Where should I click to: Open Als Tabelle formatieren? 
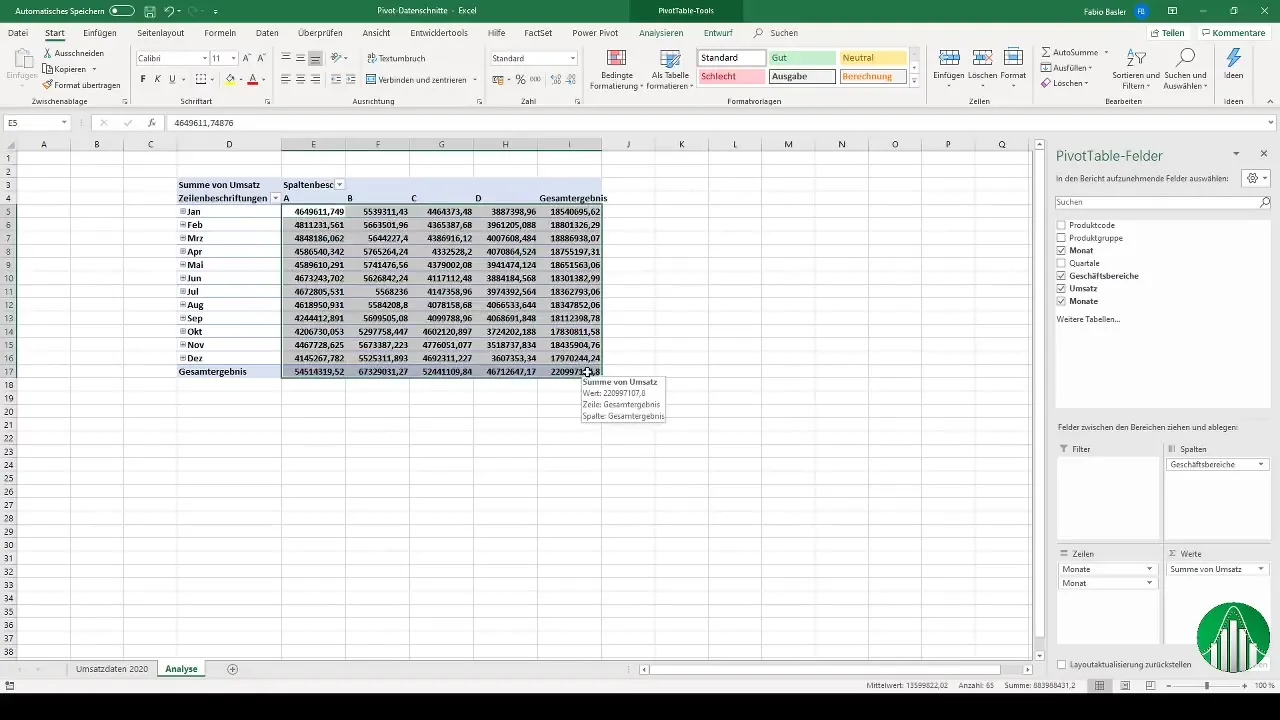pos(671,70)
